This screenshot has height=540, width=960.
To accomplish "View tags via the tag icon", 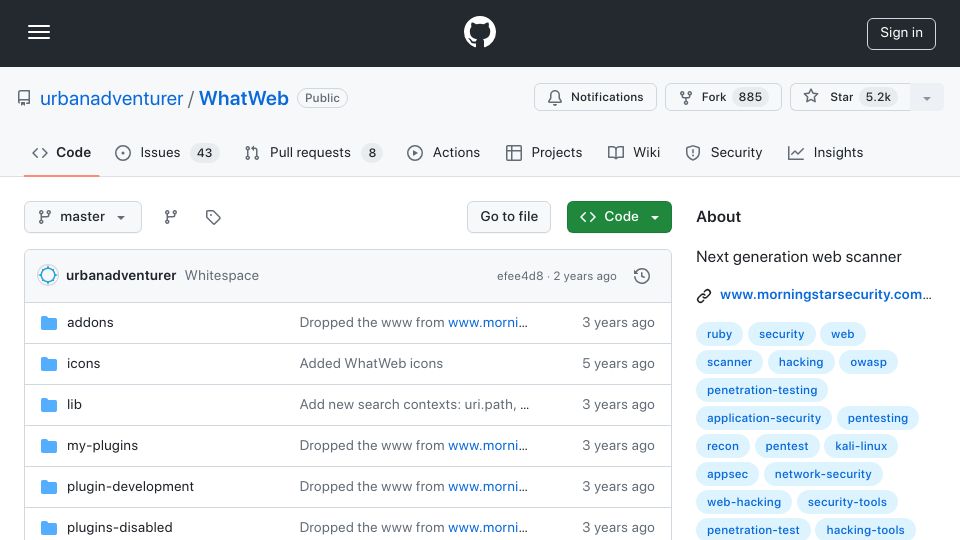I will [213, 217].
